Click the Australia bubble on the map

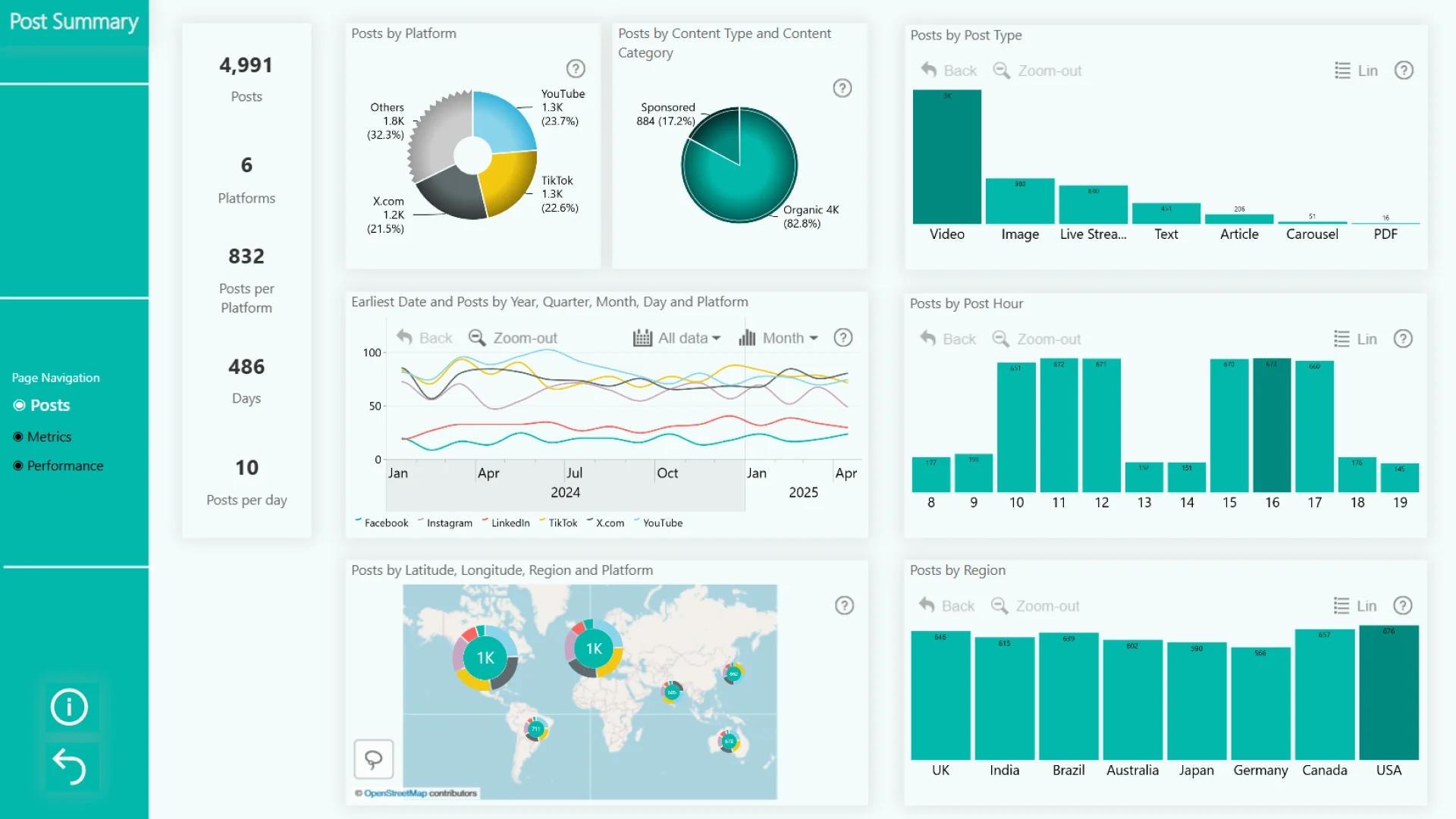(x=728, y=741)
